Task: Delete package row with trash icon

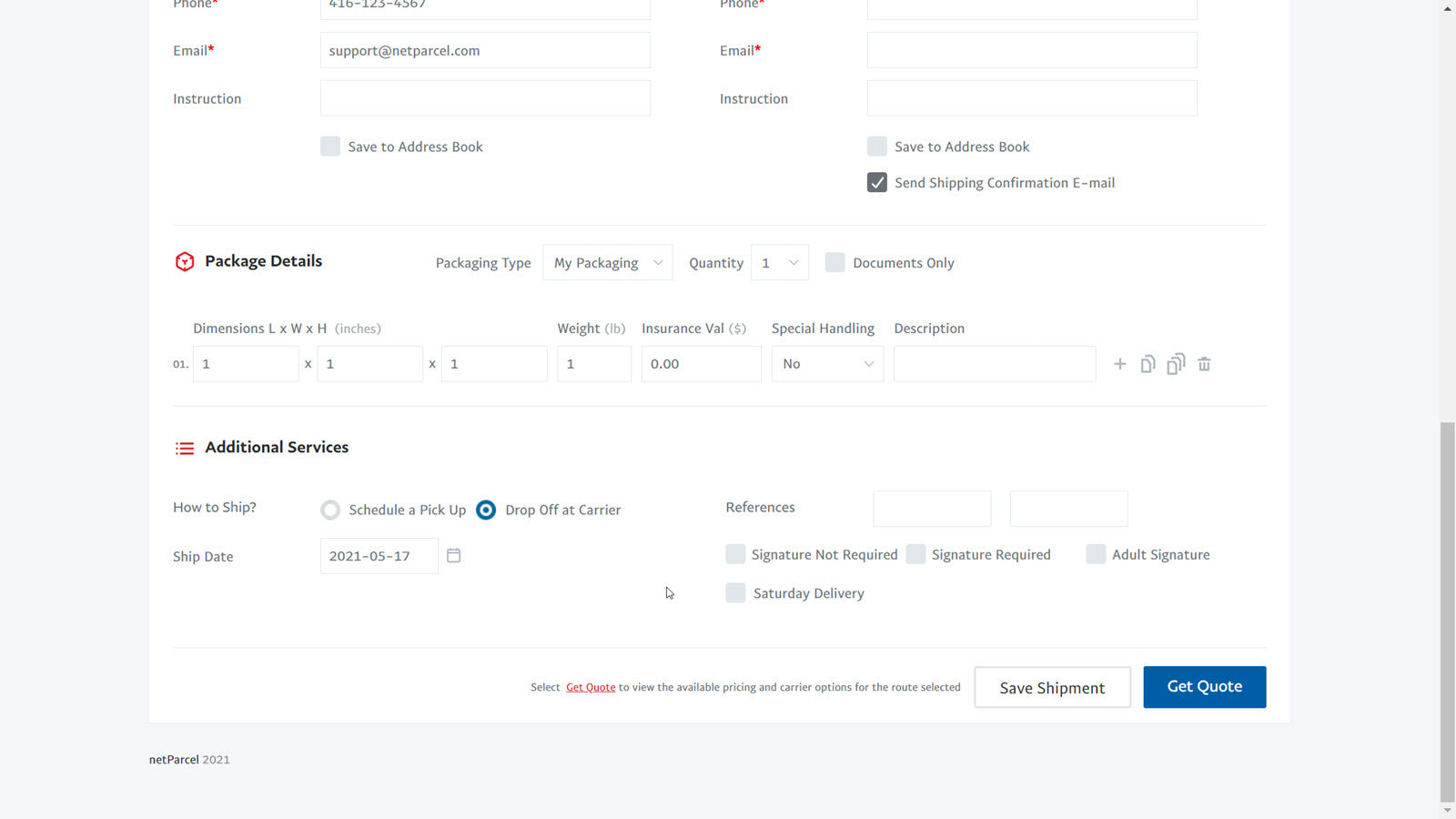Action: coord(1204,364)
